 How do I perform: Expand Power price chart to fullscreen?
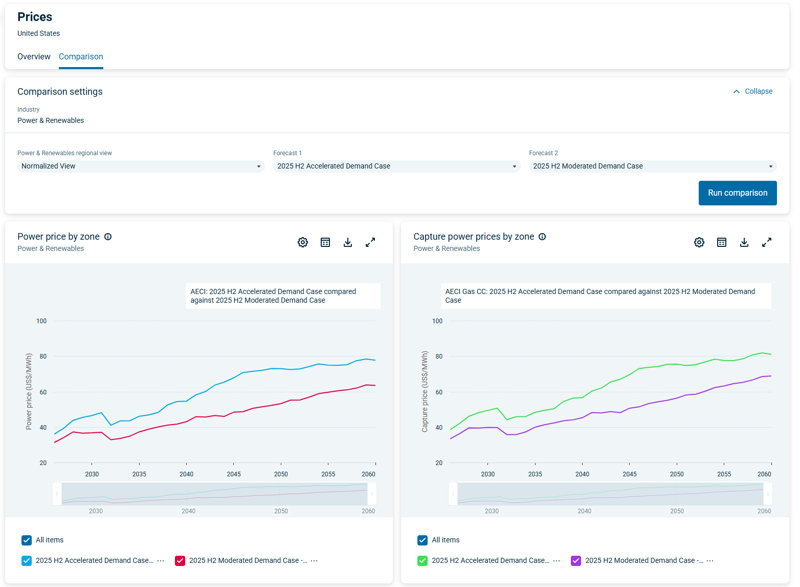point(370,242)
